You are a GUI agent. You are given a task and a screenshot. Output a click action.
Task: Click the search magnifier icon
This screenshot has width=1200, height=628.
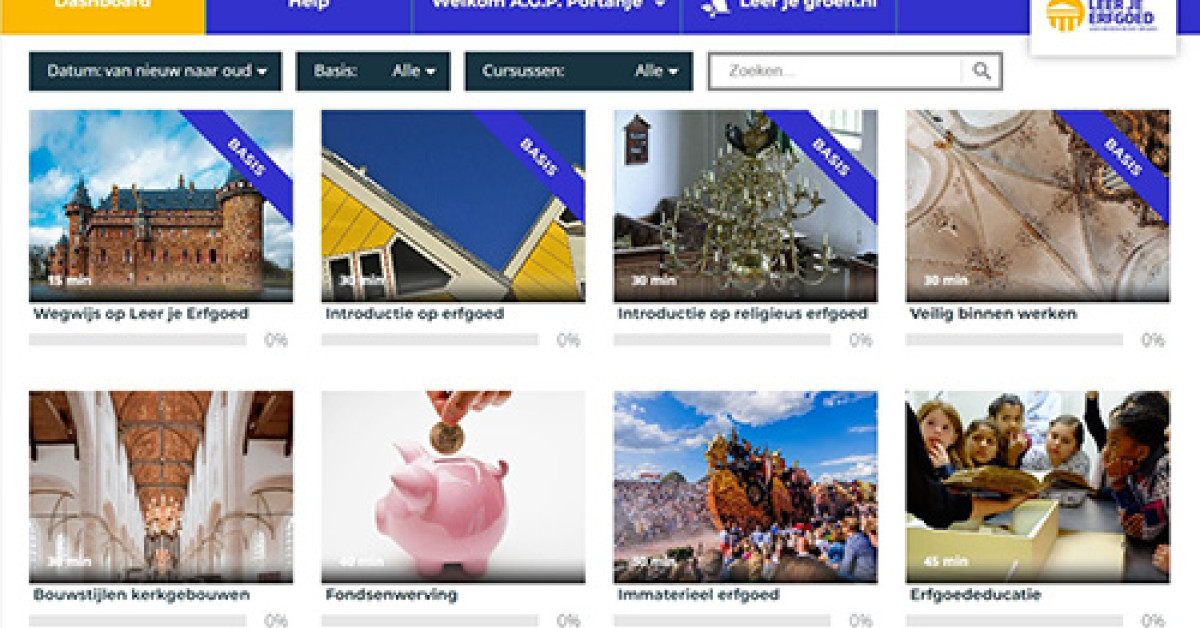pyautogui.click(x=982, y=71)
